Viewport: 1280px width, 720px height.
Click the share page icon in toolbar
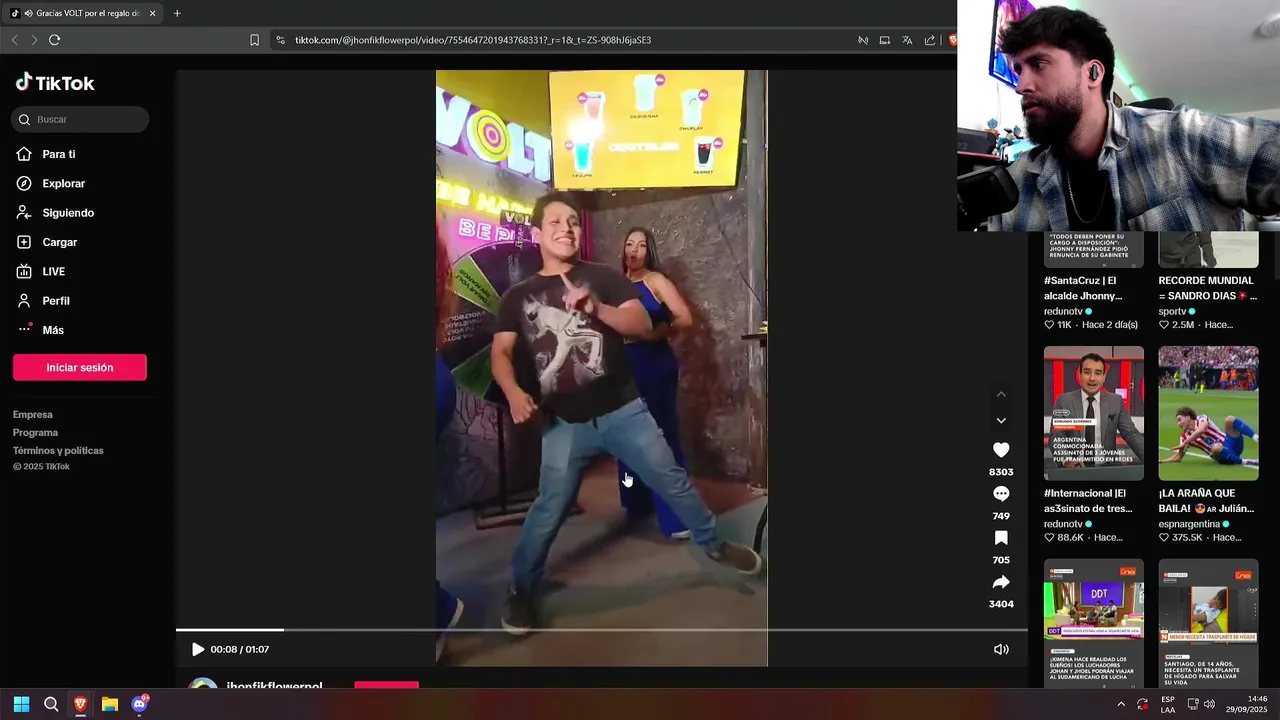[930, 40]
